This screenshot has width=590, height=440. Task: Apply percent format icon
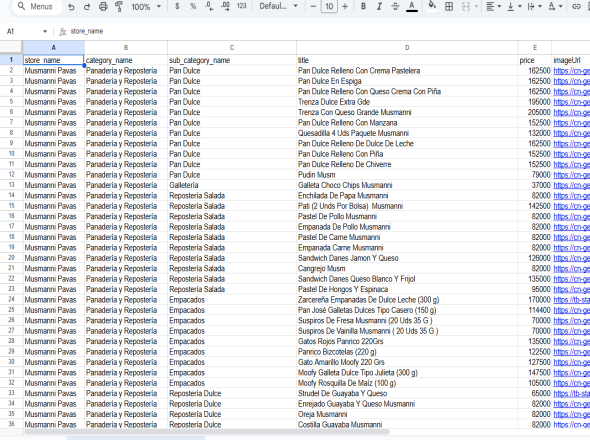pyautogui.click(x=193, y=6)
